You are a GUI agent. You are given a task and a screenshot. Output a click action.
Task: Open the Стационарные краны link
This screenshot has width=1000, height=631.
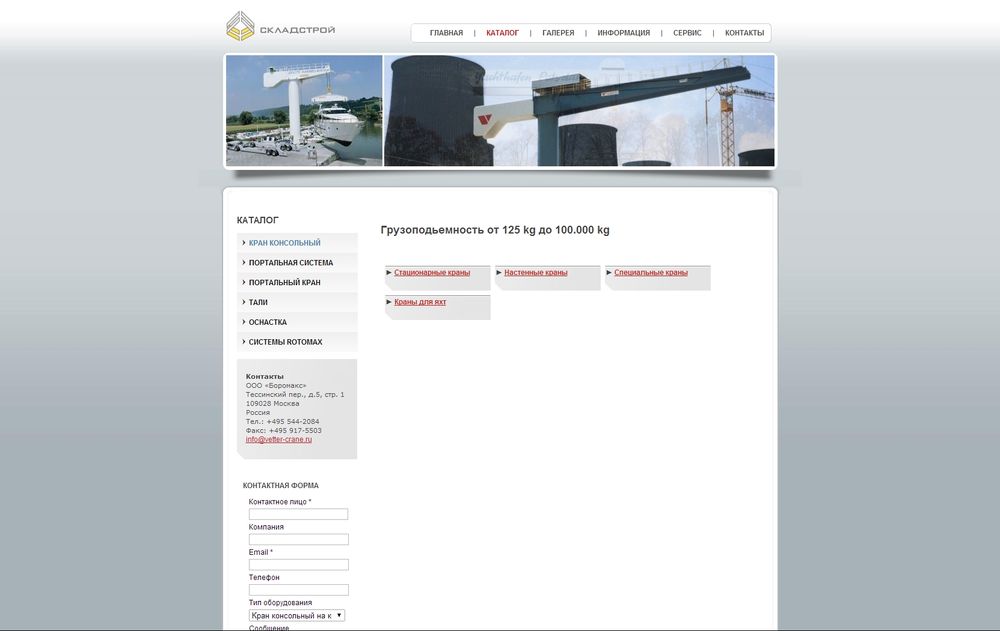(432, 273)
